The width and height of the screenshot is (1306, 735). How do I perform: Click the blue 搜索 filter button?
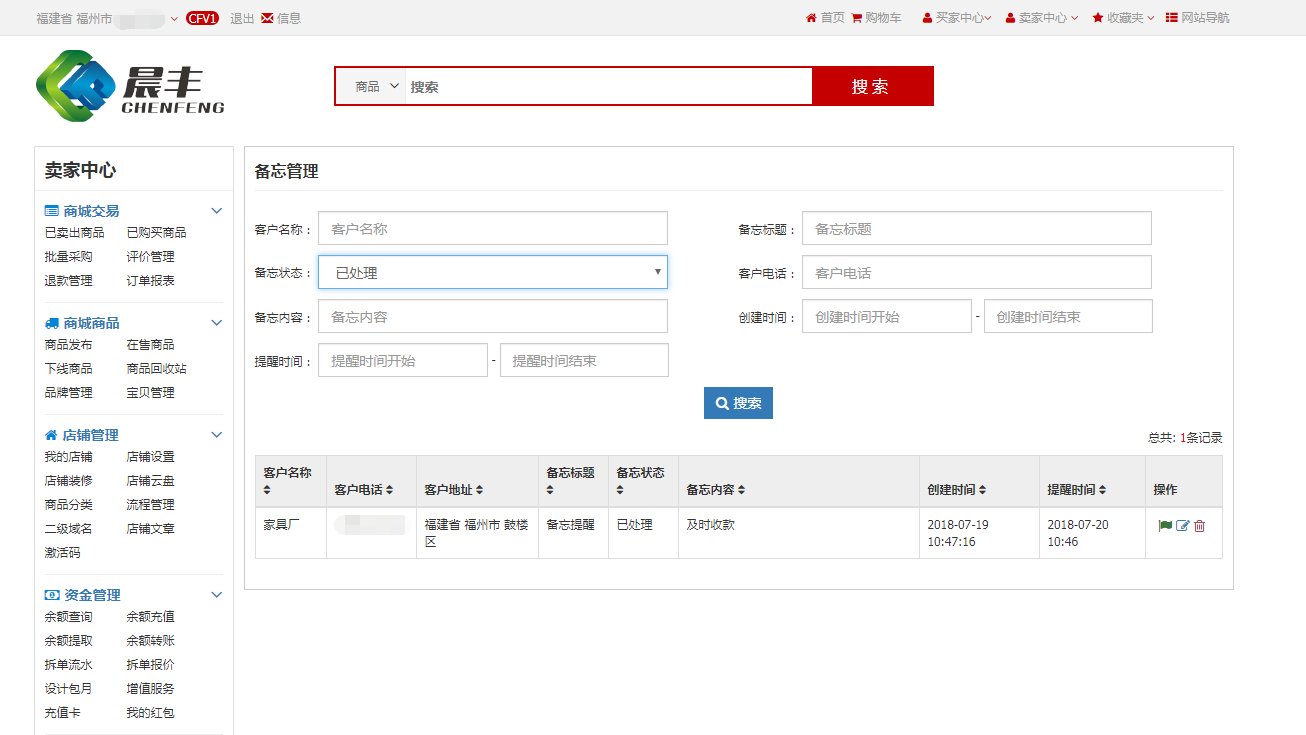(x=738, y=403)
